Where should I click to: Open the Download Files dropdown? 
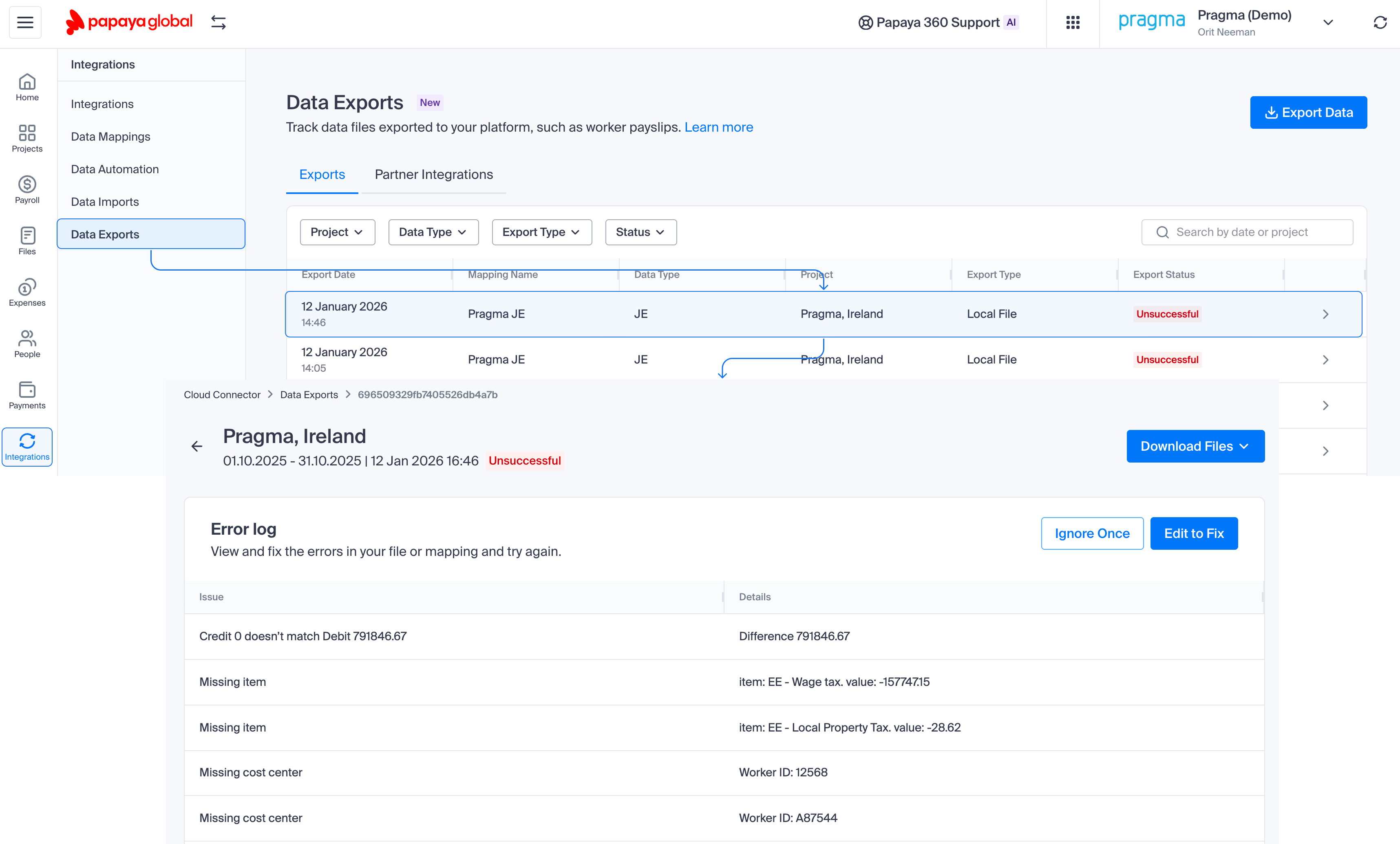click(x=1195, y=446)
